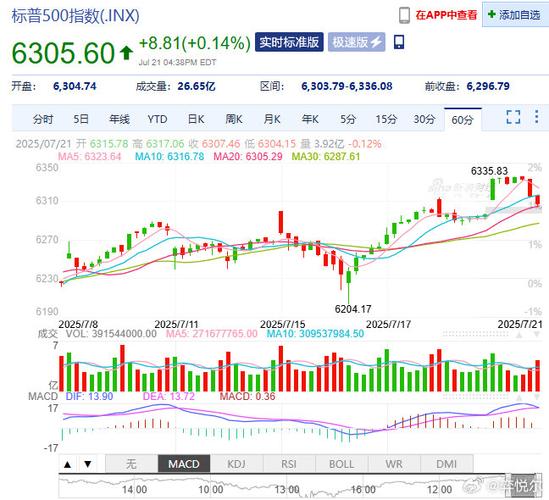Click the opening price 6,304.74
549x500 pixels.
[75, 86]
